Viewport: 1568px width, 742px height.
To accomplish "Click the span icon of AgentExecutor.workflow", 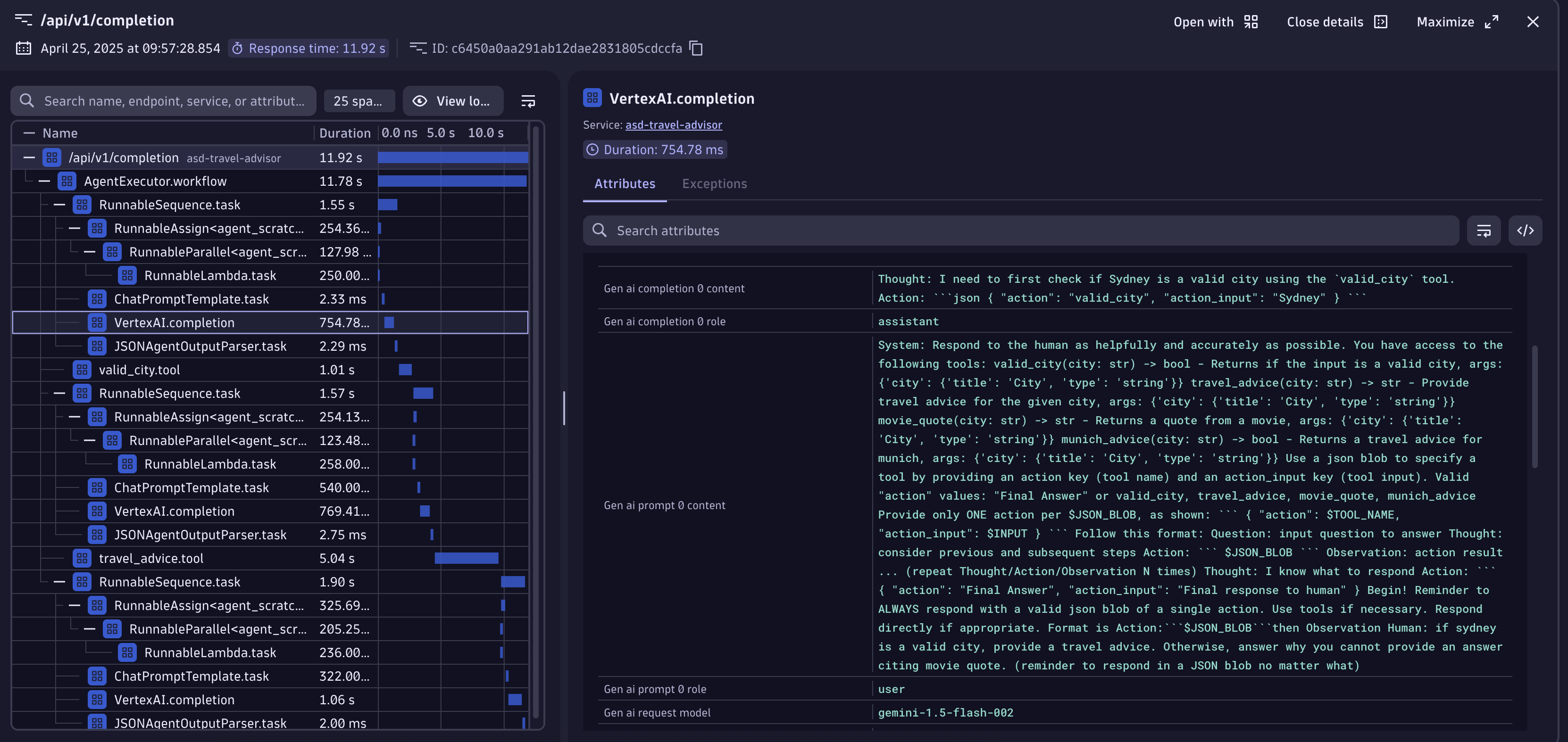I will (67, 181).
